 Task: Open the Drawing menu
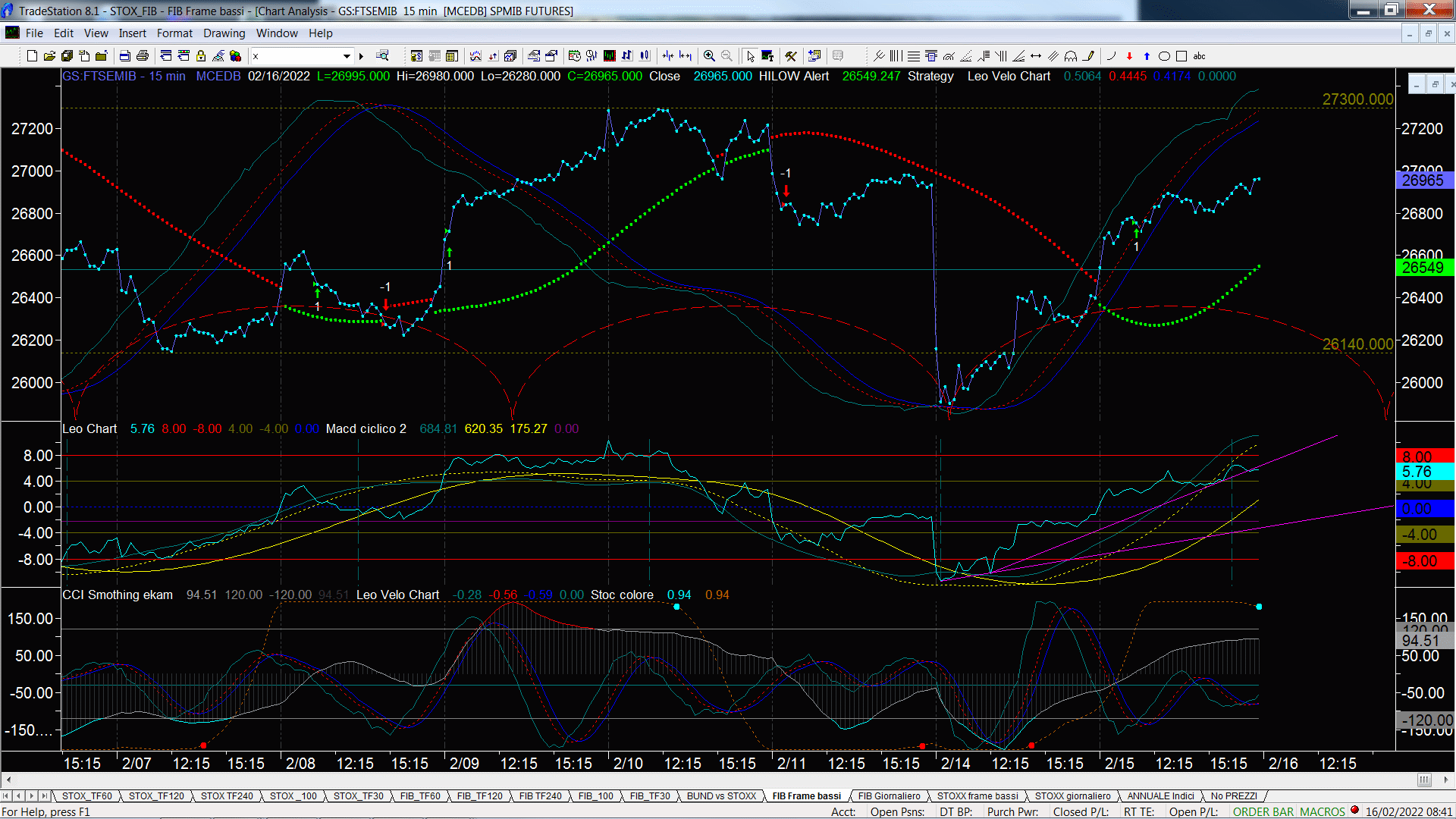click(224, 33)
